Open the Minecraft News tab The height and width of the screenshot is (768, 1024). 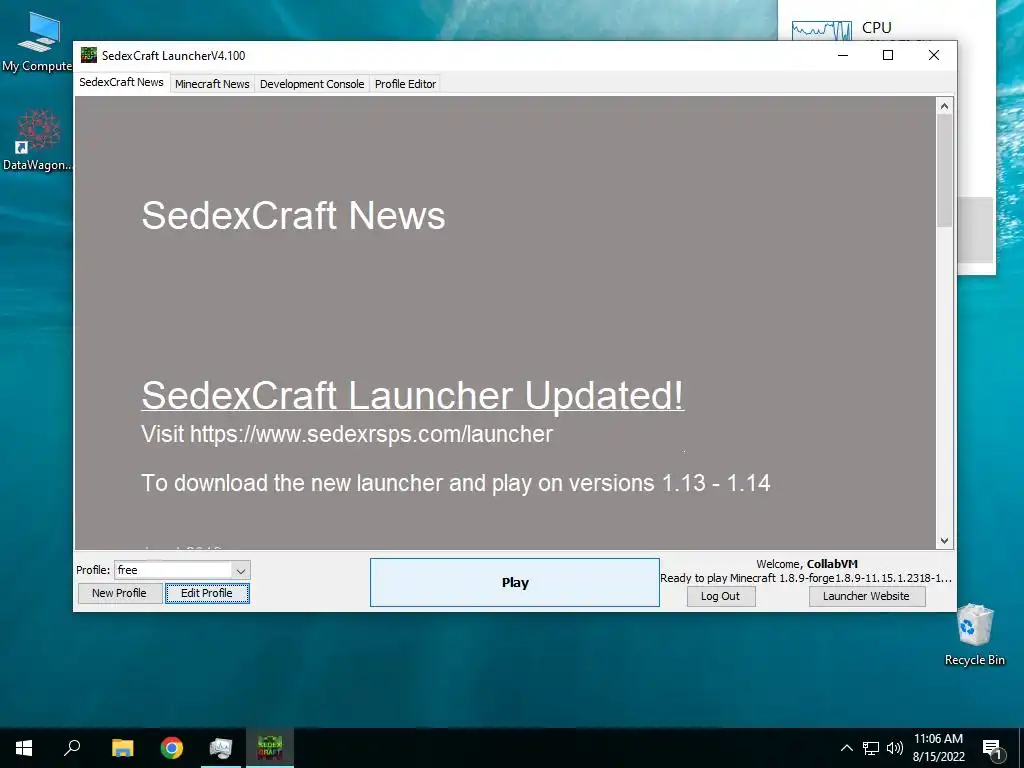tap(212, 84)
